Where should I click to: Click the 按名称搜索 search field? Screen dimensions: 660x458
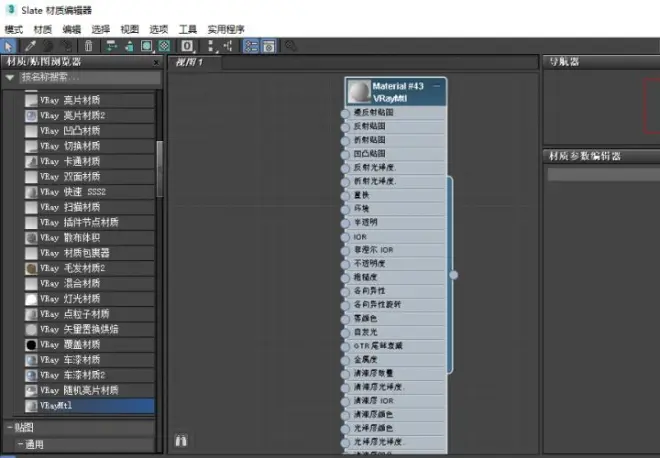(x=90, y=77)
